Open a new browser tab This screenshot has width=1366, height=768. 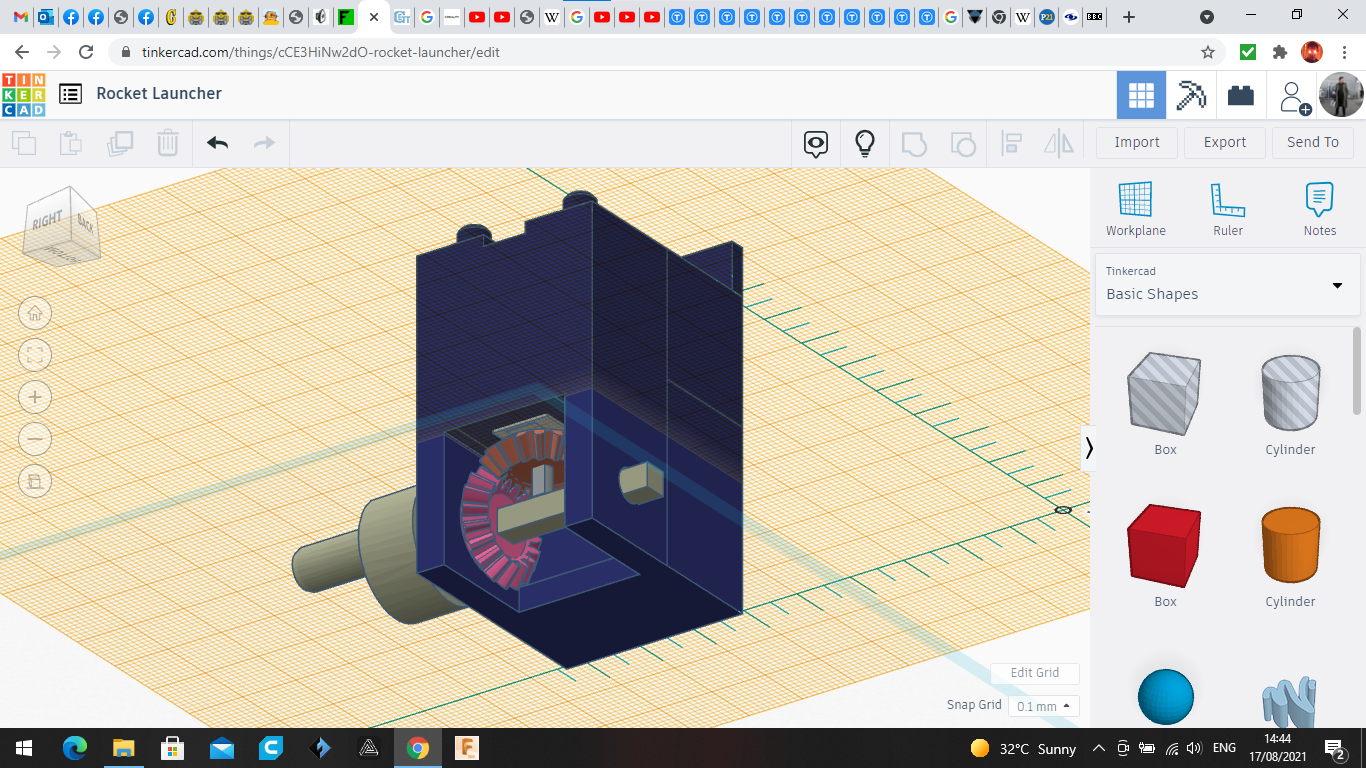pos(1129,17)
